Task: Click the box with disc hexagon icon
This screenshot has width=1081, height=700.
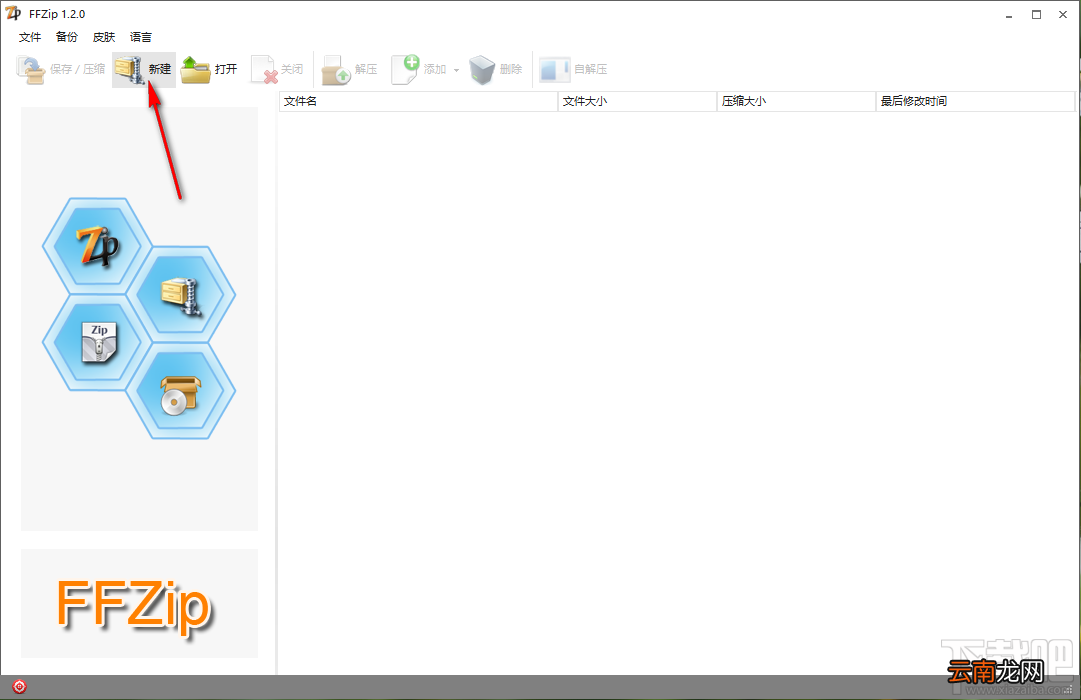Action: coord(181,391)
